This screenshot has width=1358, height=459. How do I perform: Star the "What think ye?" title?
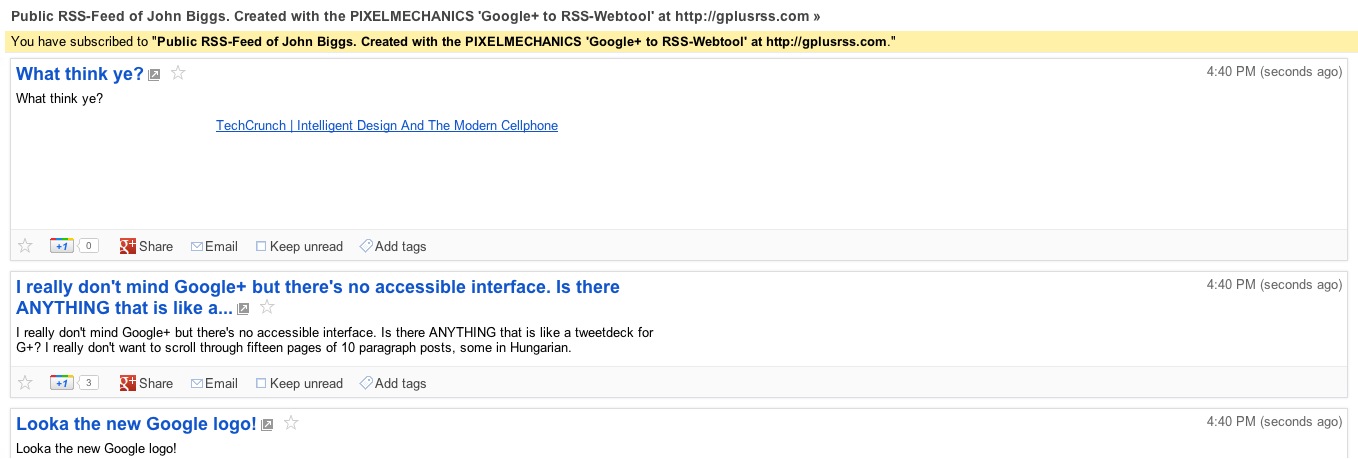click(178, 73)
